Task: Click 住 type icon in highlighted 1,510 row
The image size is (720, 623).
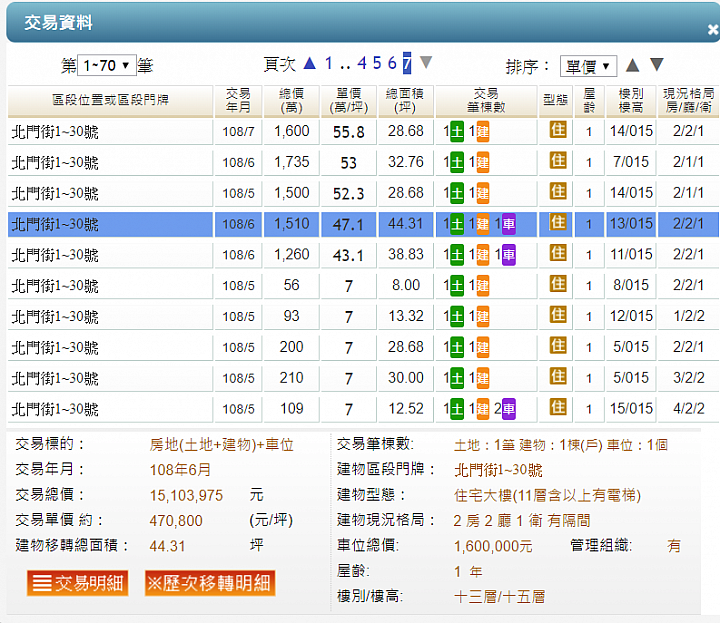Action: click(x=558, y=222)
